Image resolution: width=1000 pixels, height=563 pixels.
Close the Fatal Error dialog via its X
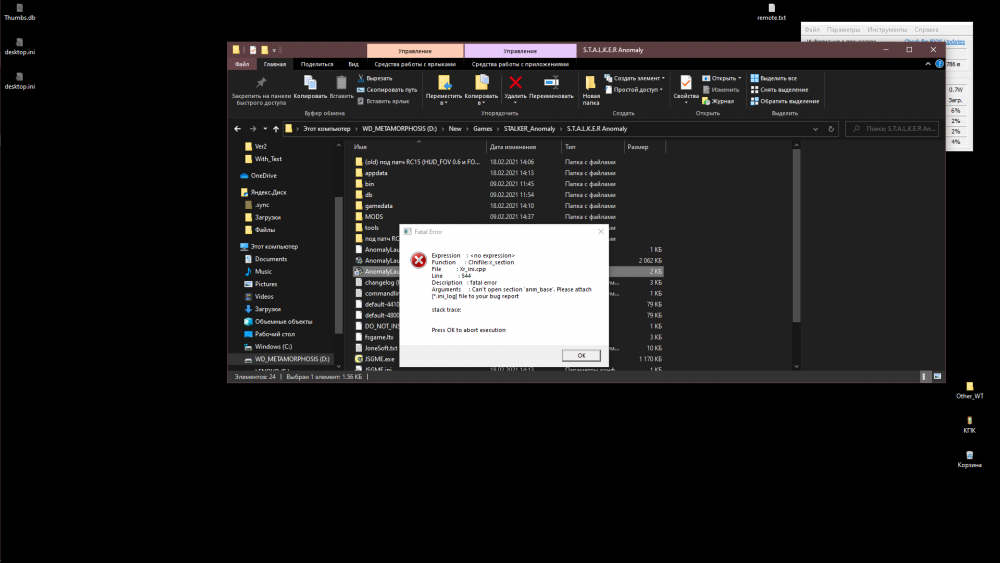point(601,231)
